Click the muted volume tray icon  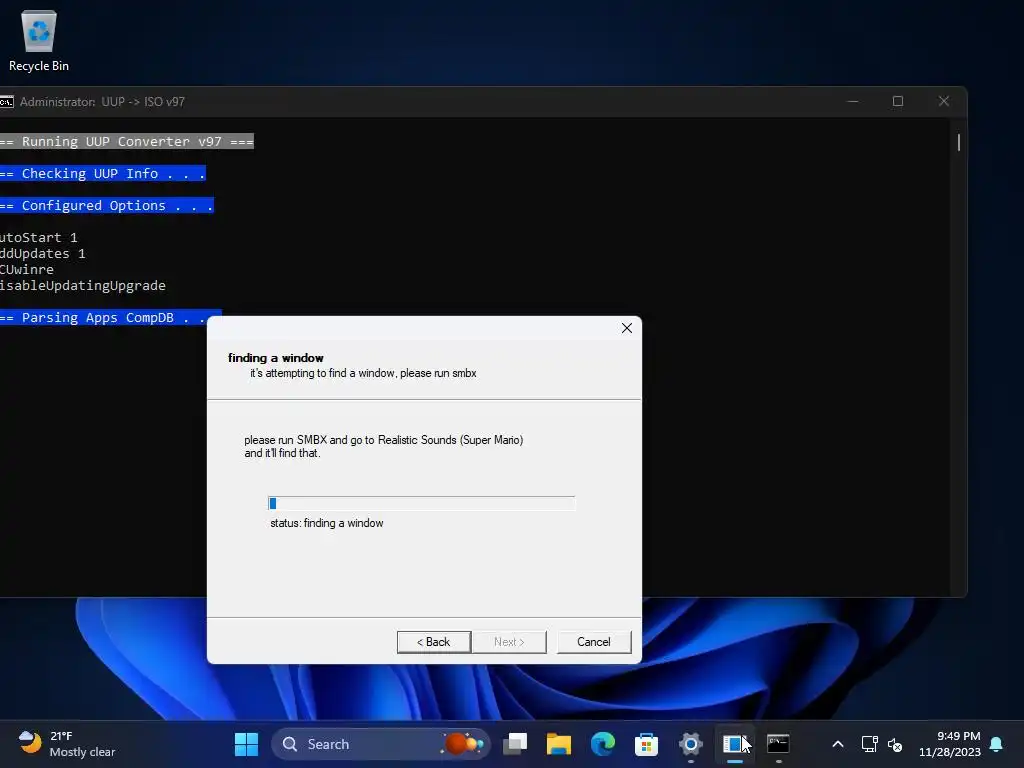tap(895, 744)
